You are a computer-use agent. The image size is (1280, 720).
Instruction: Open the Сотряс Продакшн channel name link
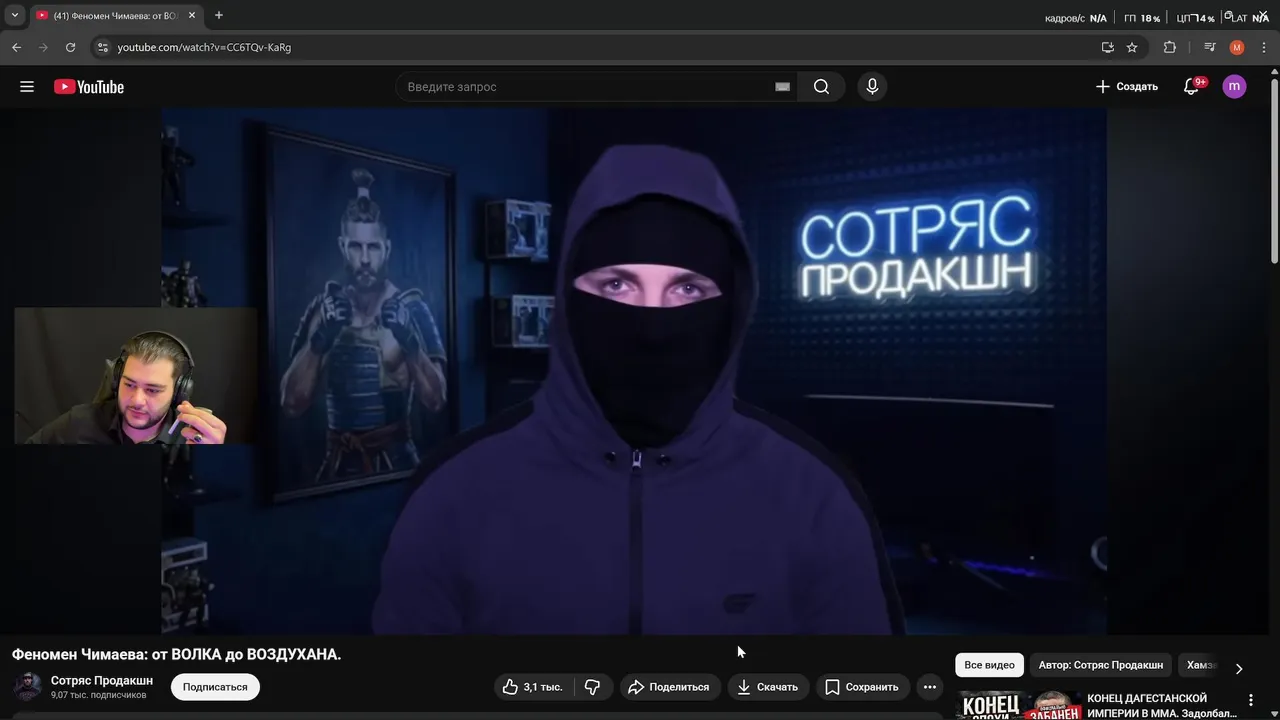tap(102, 681)
